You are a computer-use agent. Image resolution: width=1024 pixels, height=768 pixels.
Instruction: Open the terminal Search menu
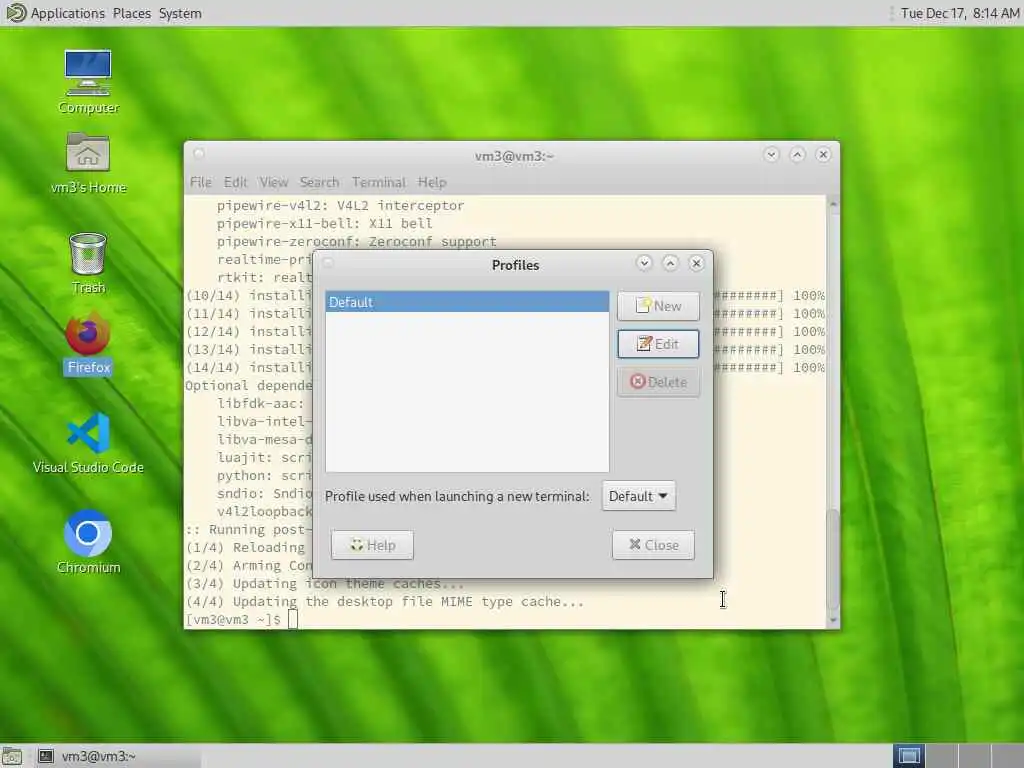[x=319, y=182]
